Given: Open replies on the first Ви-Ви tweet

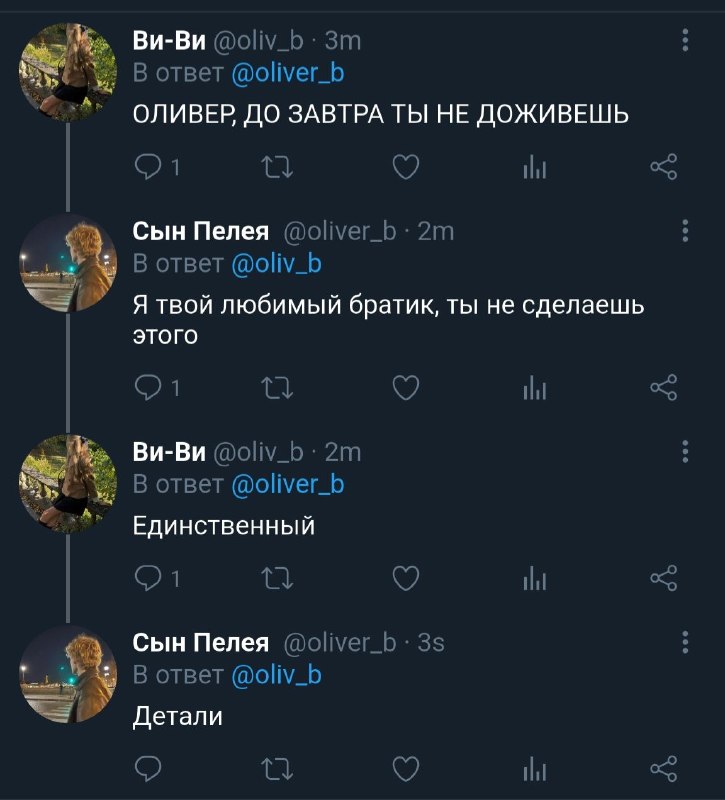Looking at the screenshot, I should pyautogui.click(x=157, y=167).
